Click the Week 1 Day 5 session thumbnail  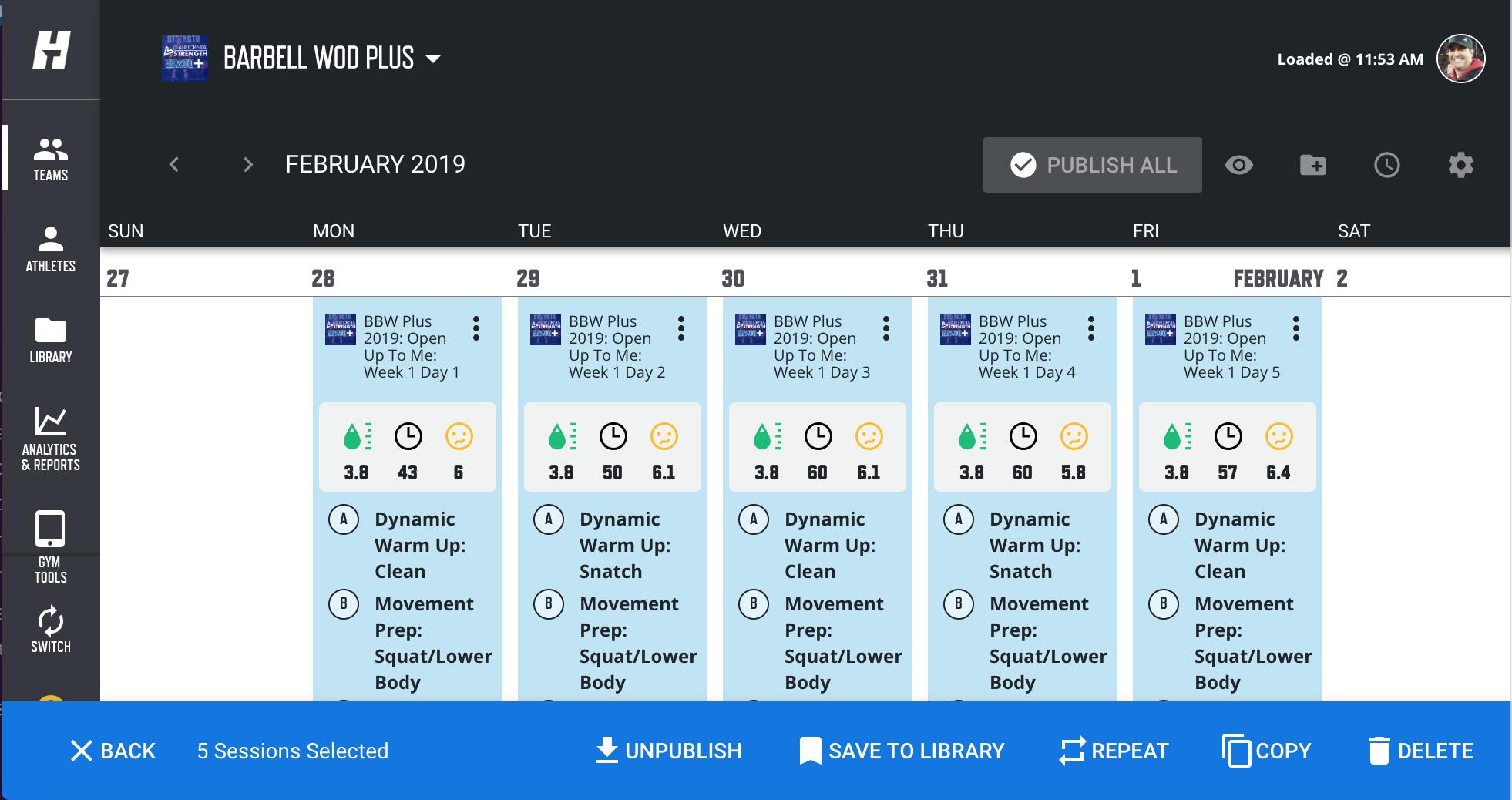[x=1161, y=329]
